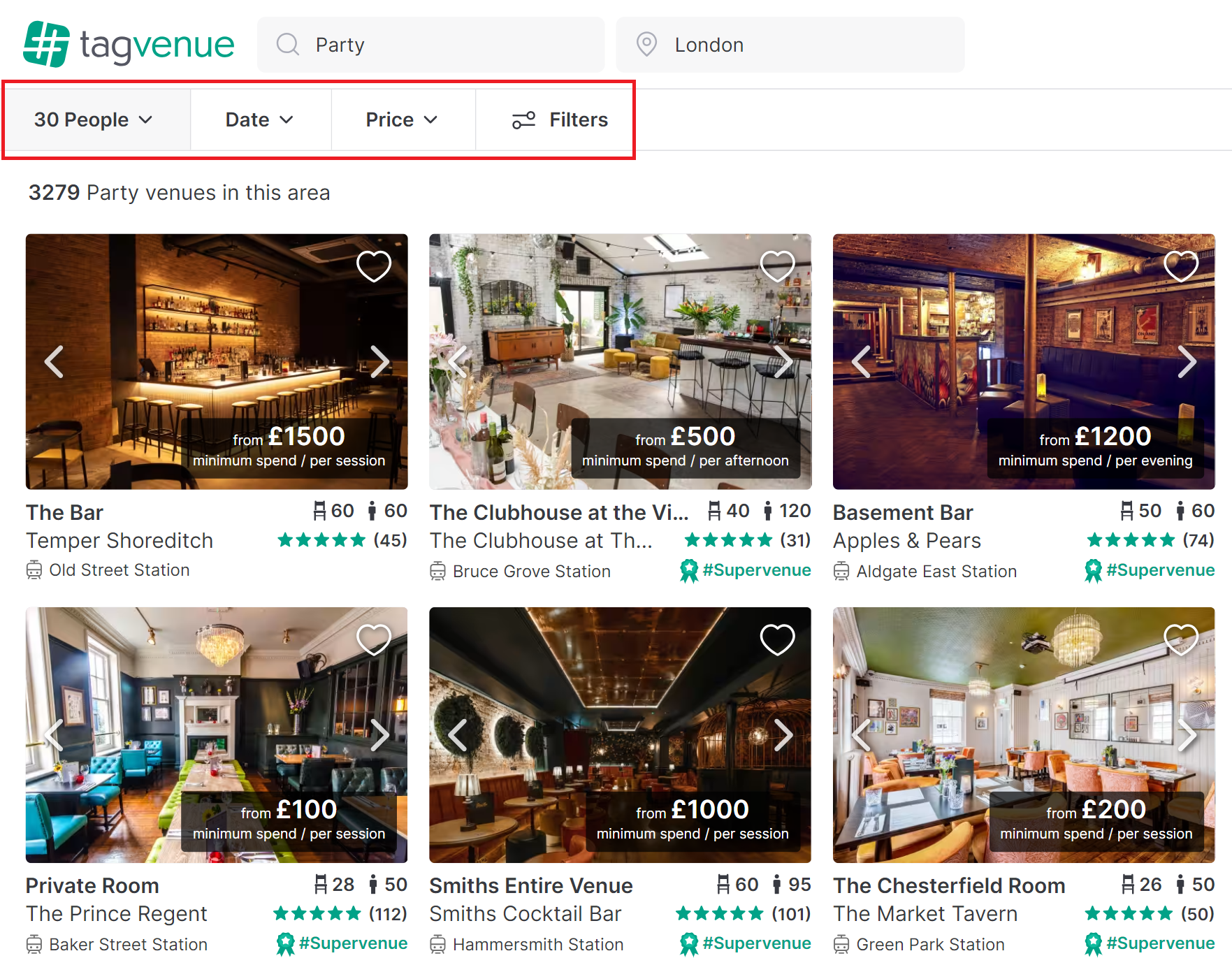Screen dimensions: 1232x972
Task: Show previous photo of Smiths Entire Venue
Action: pos(457,734)
